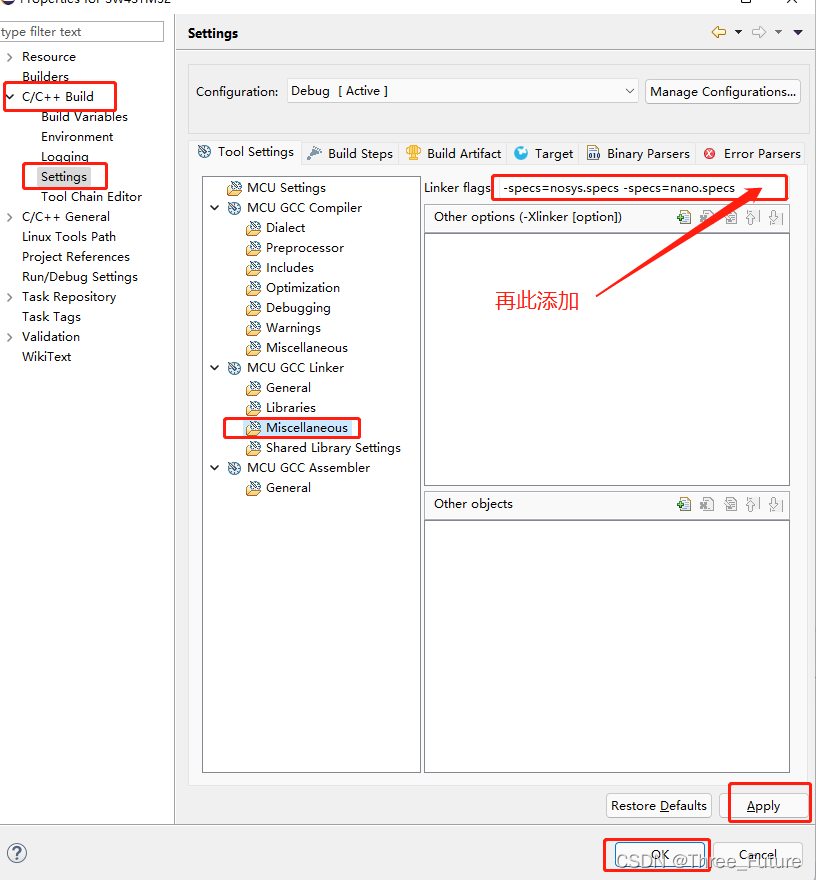Select Task Tags page

(x=51, y=317)
